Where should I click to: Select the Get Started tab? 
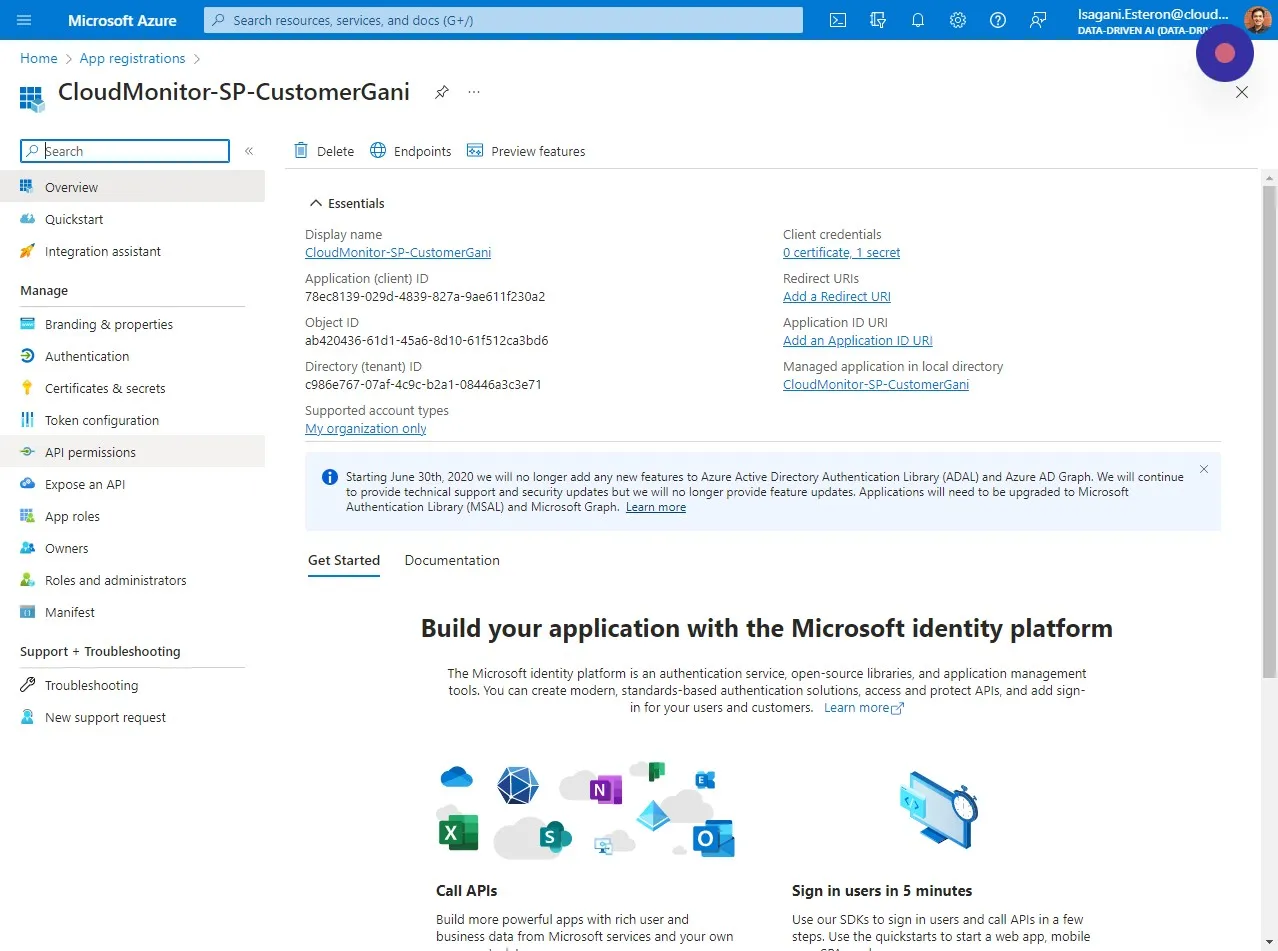tap(344, 560)
